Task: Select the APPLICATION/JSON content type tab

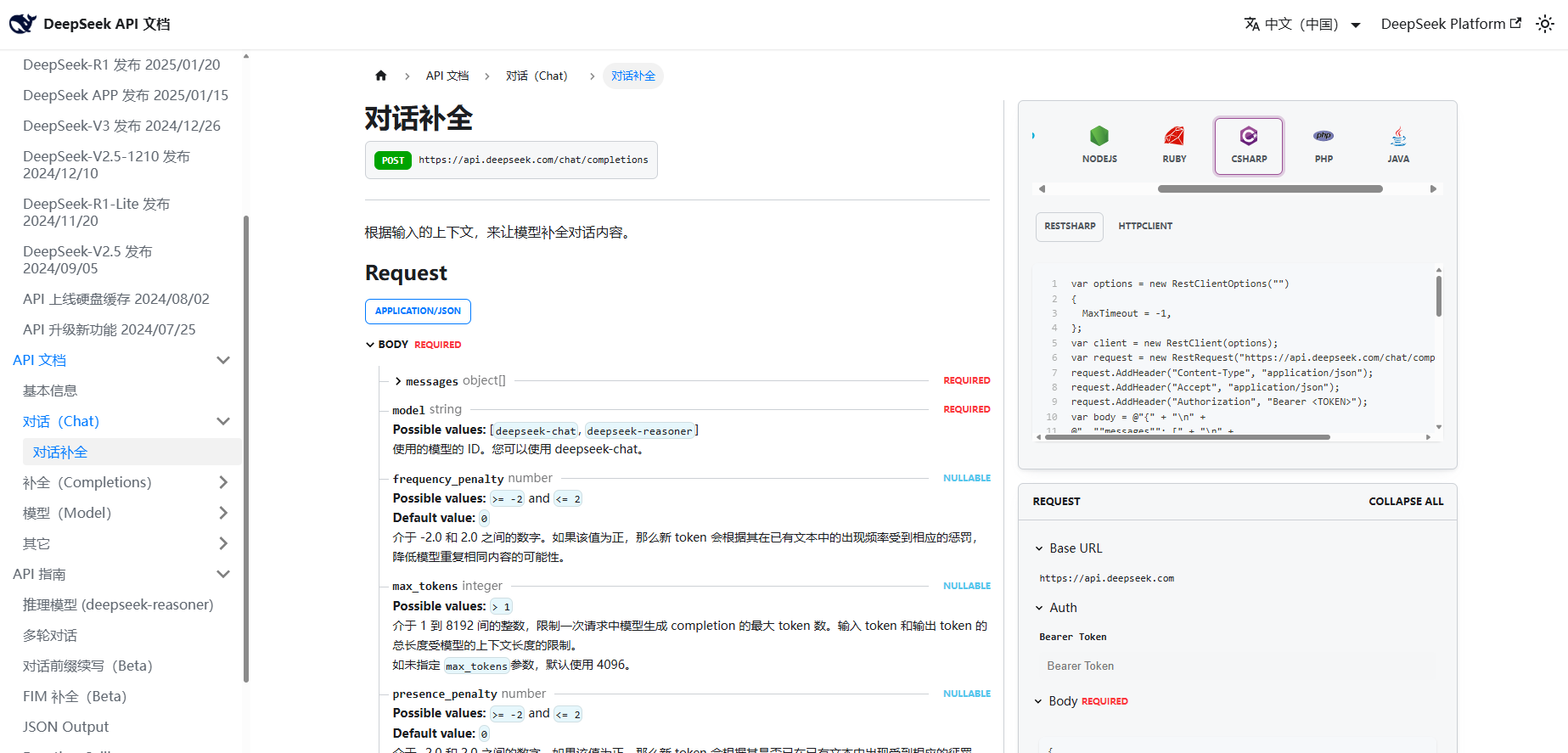Action: tap(418, 311)
